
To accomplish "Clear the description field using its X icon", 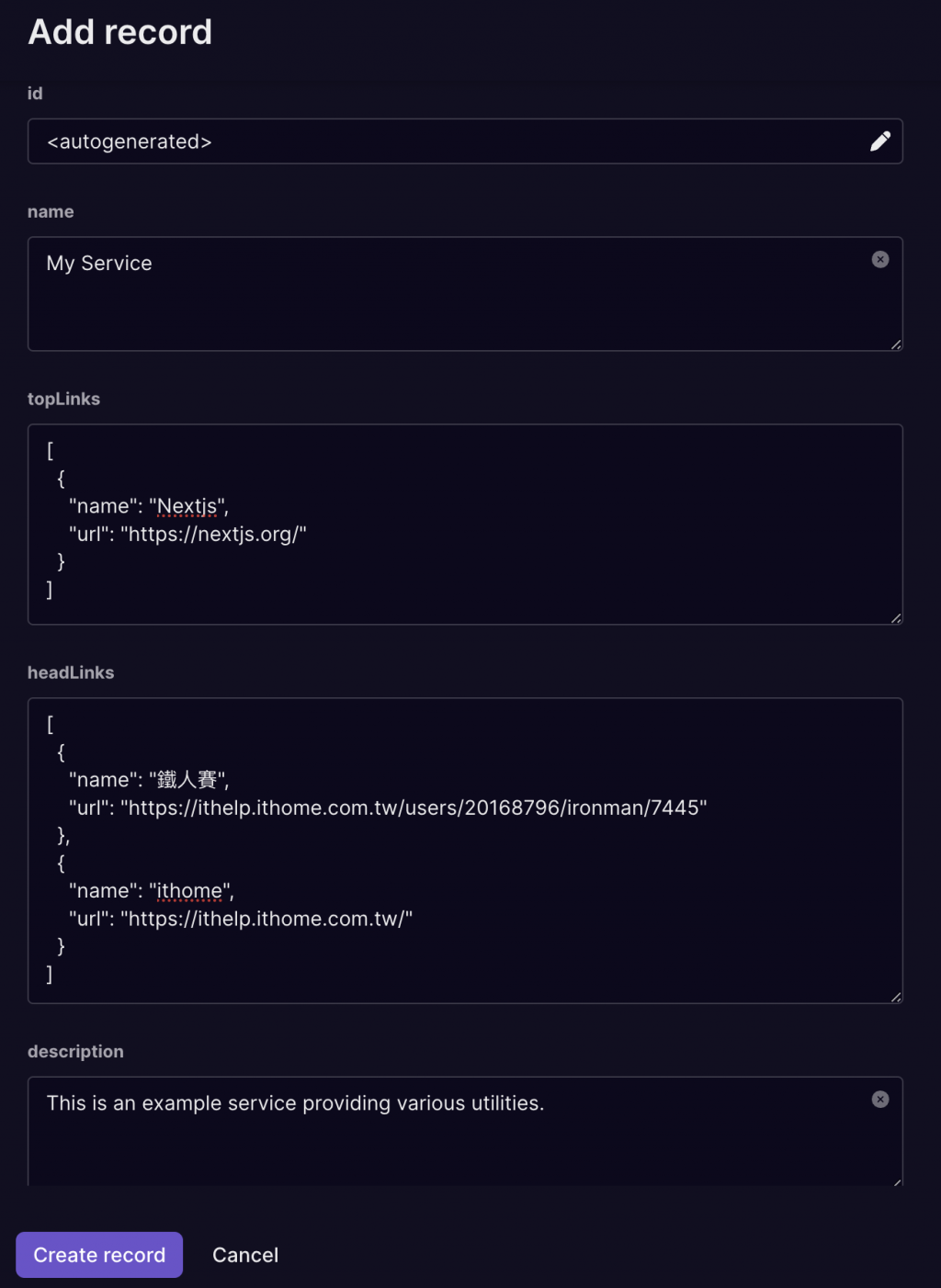I will (x=879, y=1100).
